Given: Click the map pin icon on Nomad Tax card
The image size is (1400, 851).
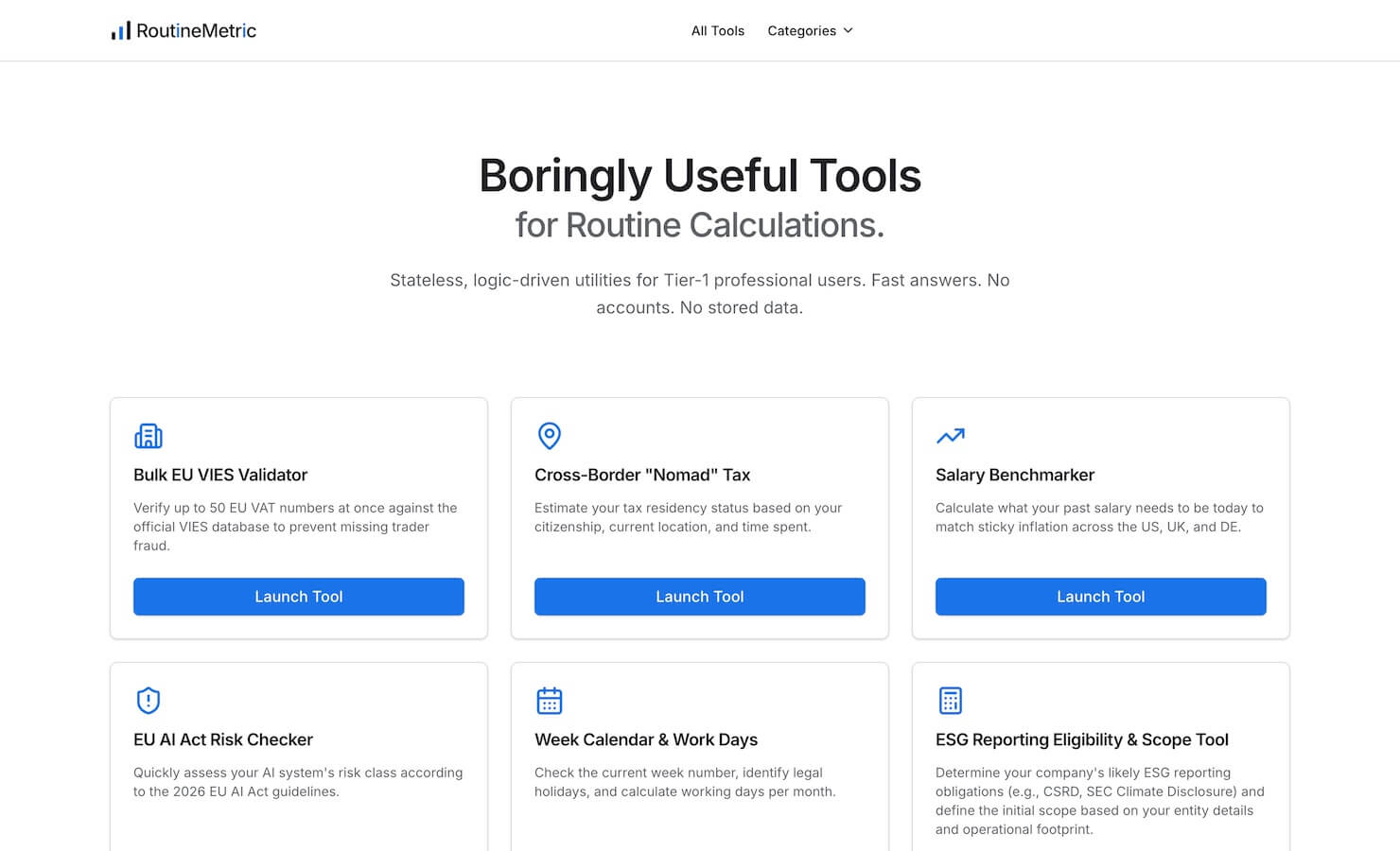Looking at the screenshot, I should (x=550, y=436).
